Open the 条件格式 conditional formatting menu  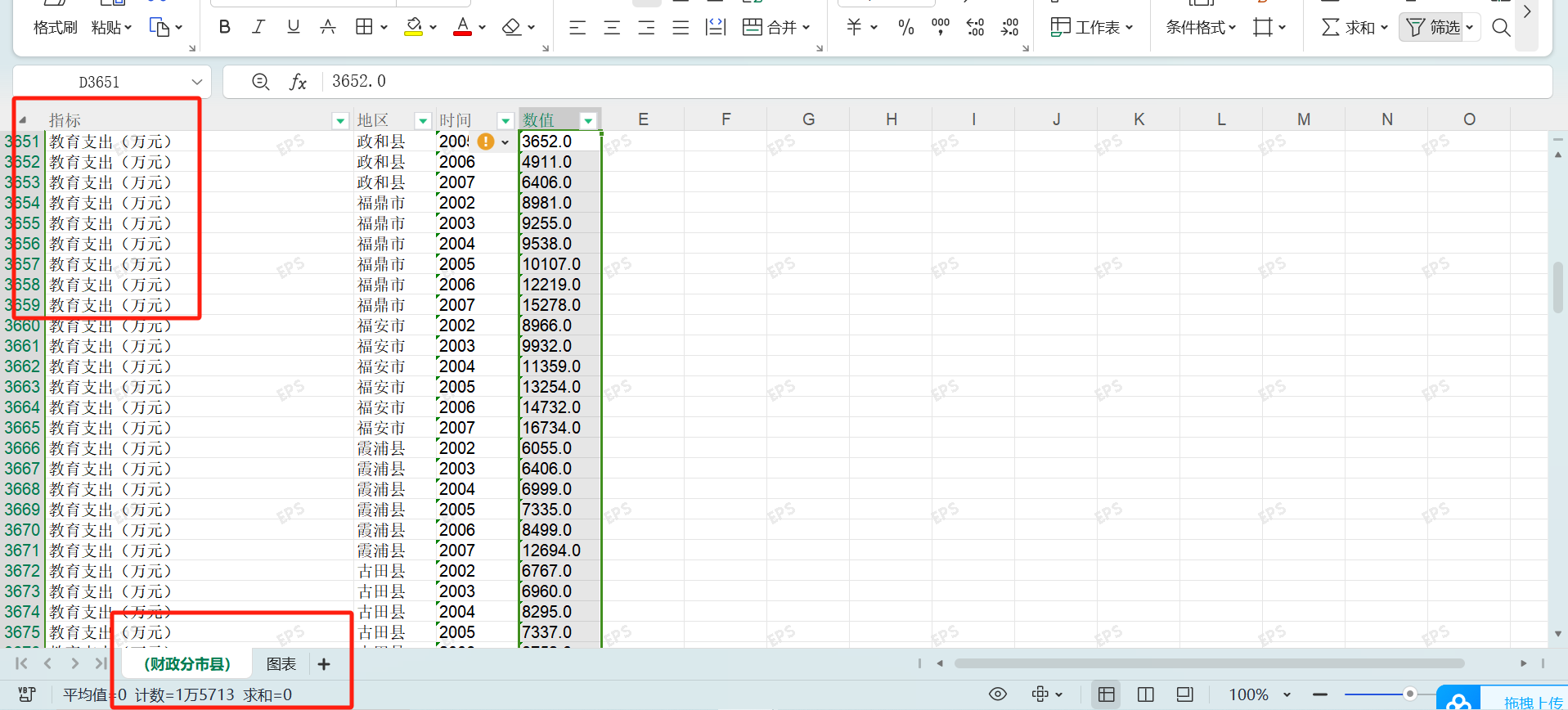[x=1201, y=28]
